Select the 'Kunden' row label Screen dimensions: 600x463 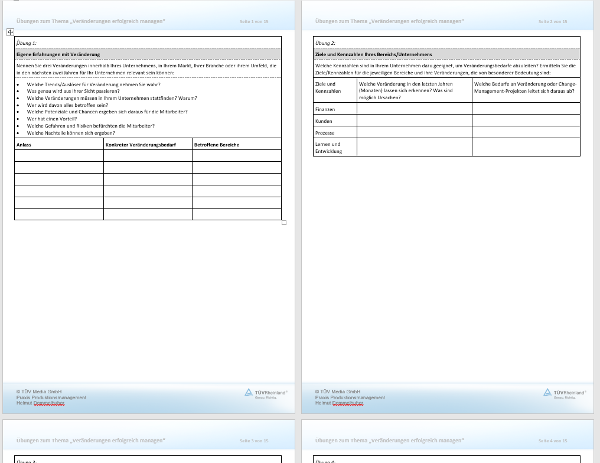point(324,120)
